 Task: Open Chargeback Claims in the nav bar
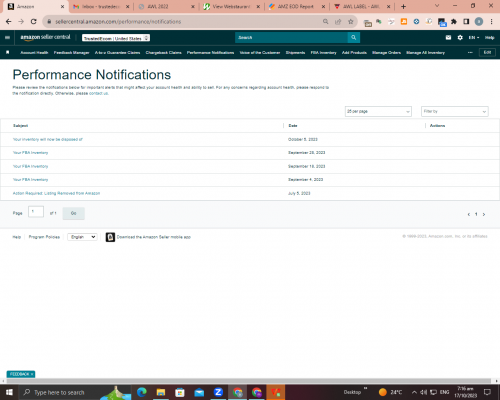click(x=163, y=53)
